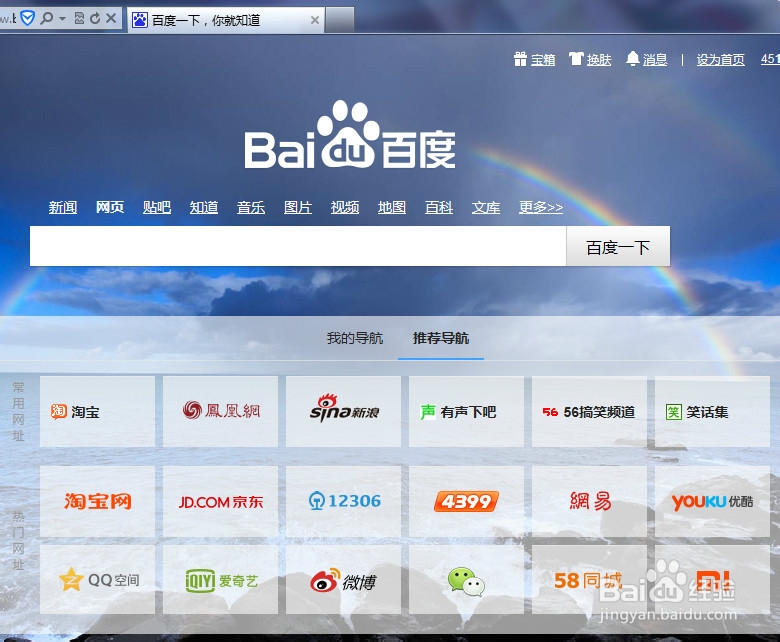Open the 58同城 tile
The width and height of the screenshot is (780, 642).
pos(589,580)
